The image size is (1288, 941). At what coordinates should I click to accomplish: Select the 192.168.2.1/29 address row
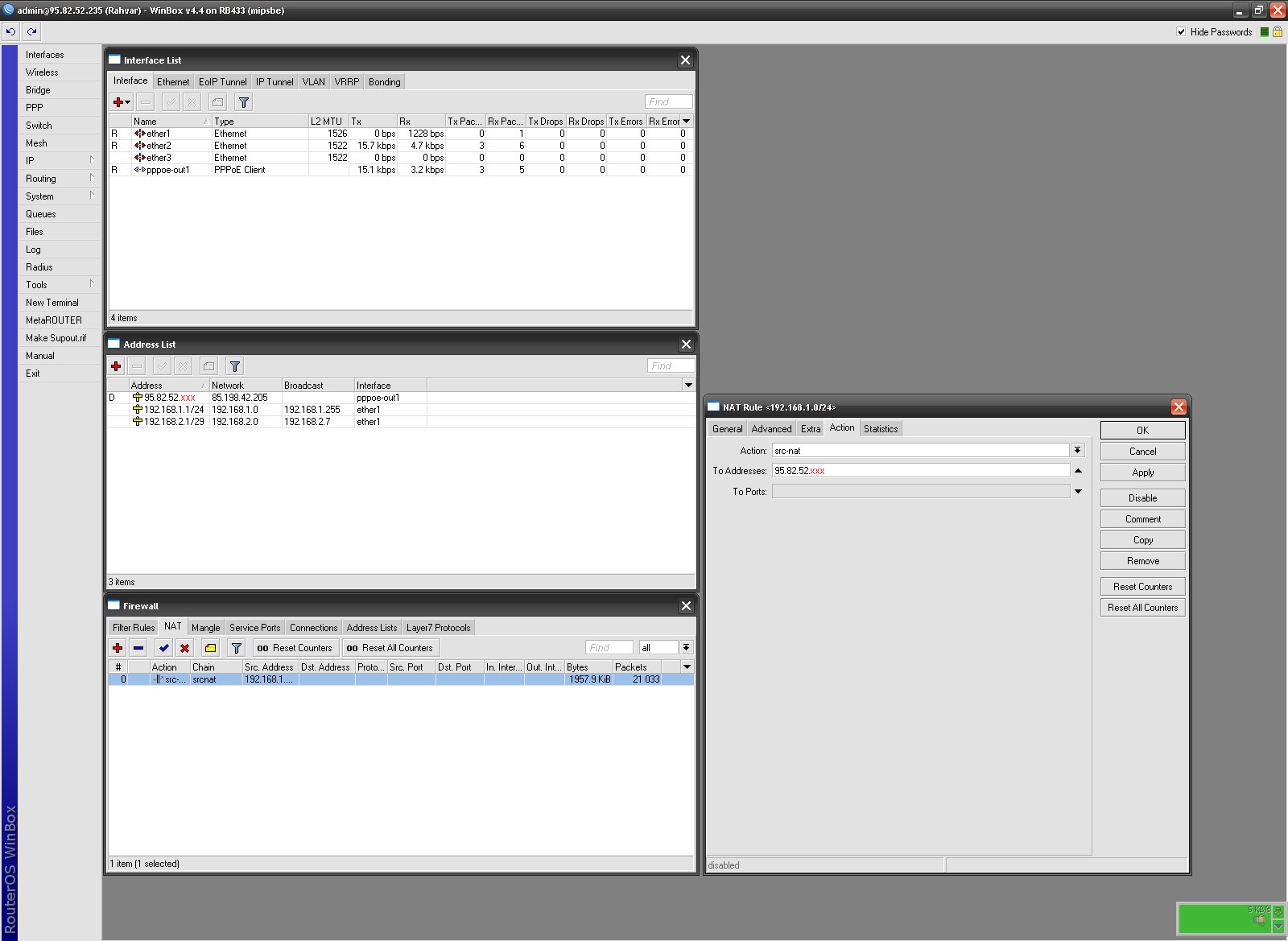pyautogui.click(x=400, y=422)
